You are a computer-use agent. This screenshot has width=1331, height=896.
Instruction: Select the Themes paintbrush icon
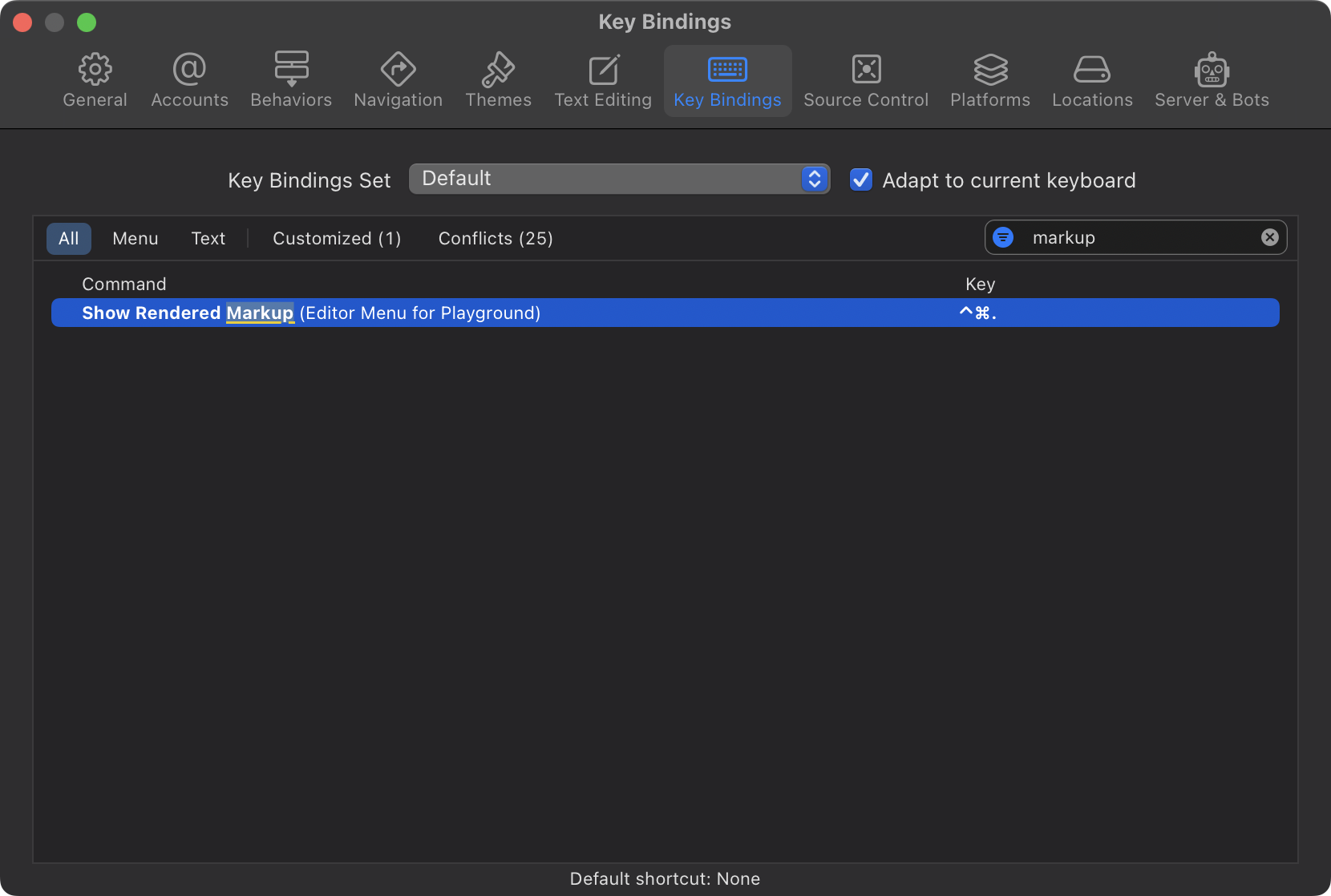(x=498, y=71)
